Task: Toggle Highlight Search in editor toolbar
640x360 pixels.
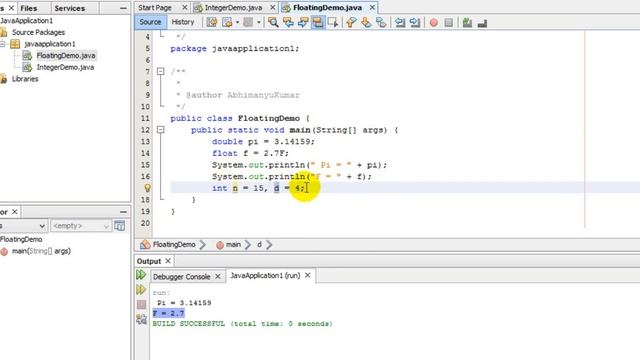Action: [318, 22]
